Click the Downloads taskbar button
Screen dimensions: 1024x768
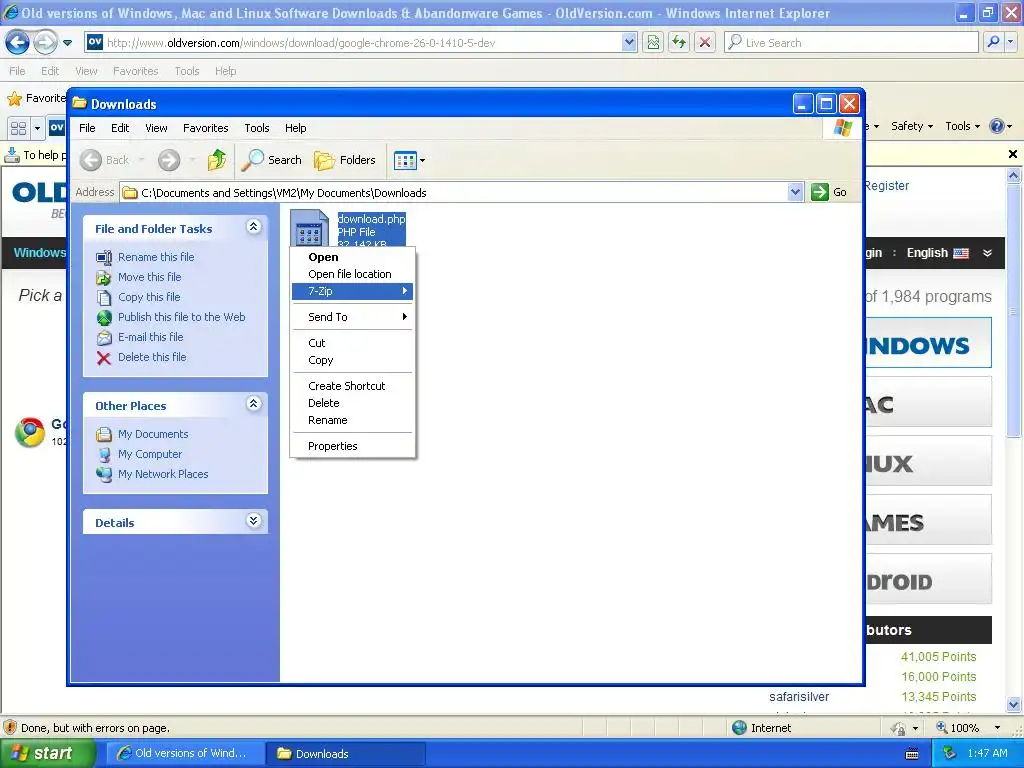coord(346,753)
